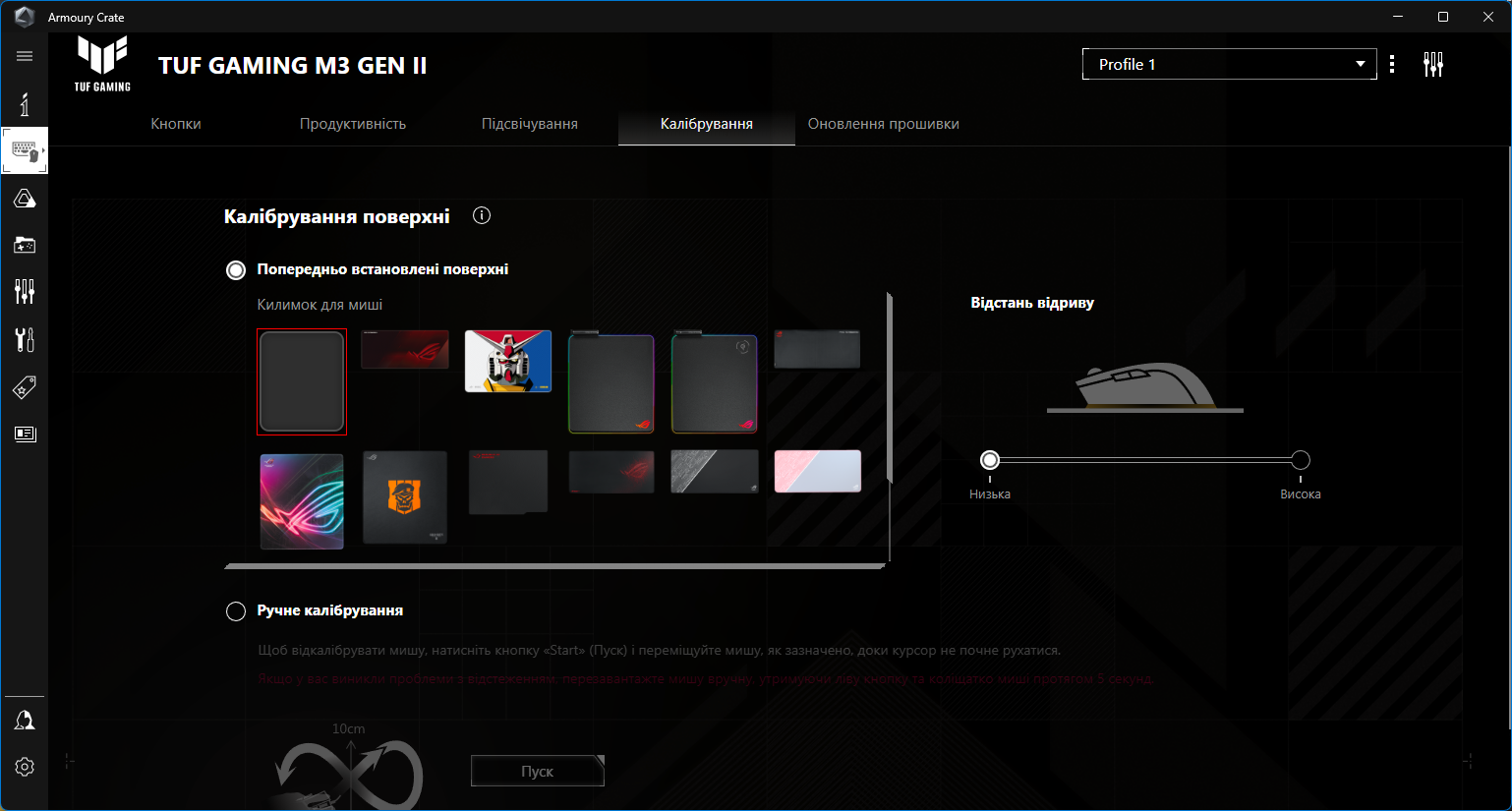Open the Підсвічування tab
This screenshot has width=1512, height=811.
tap(530, 124)
